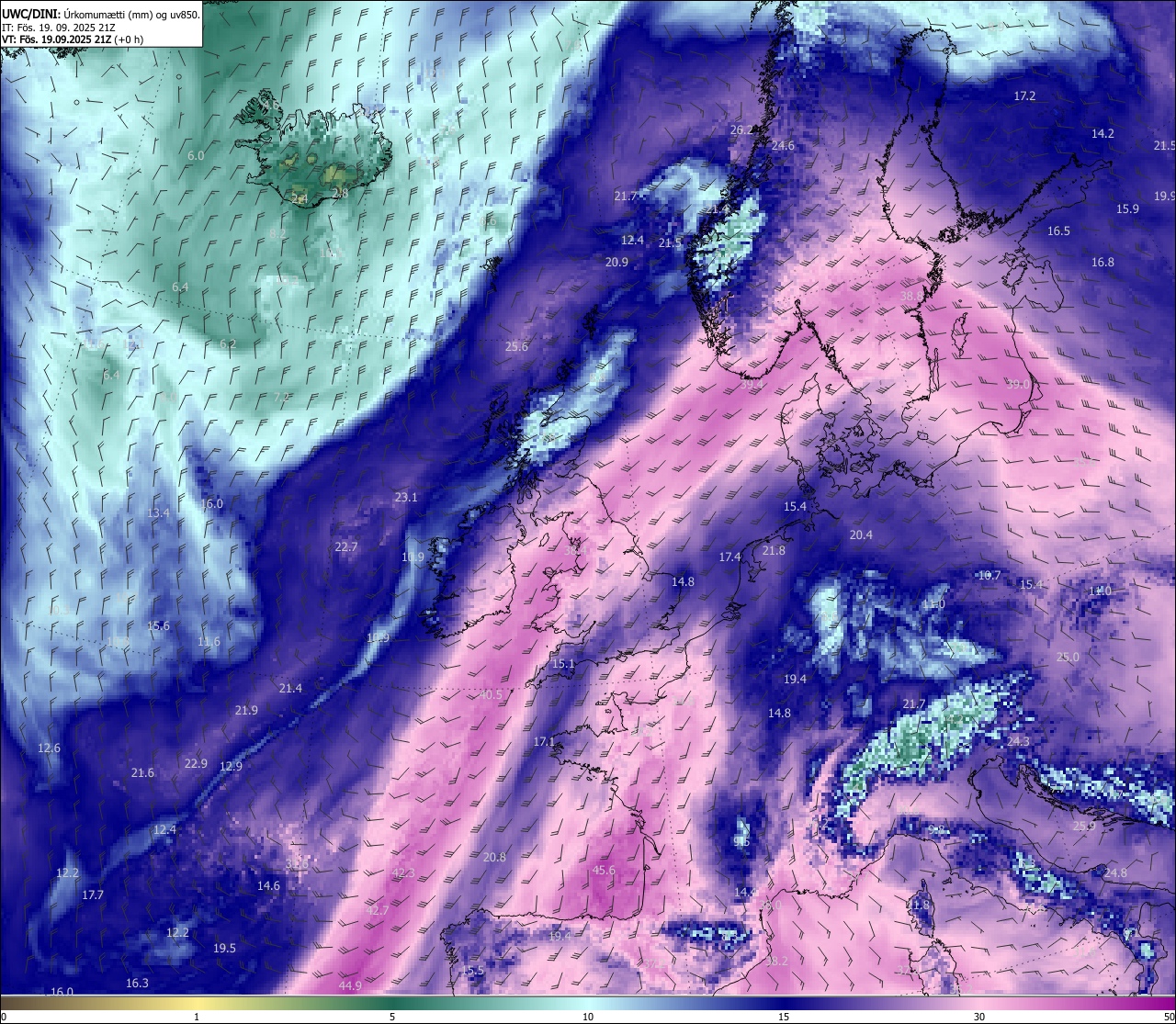Screen dimensions: 1176x1024
Task: Click the 2.8 value on Iceland
Action: 340,194
